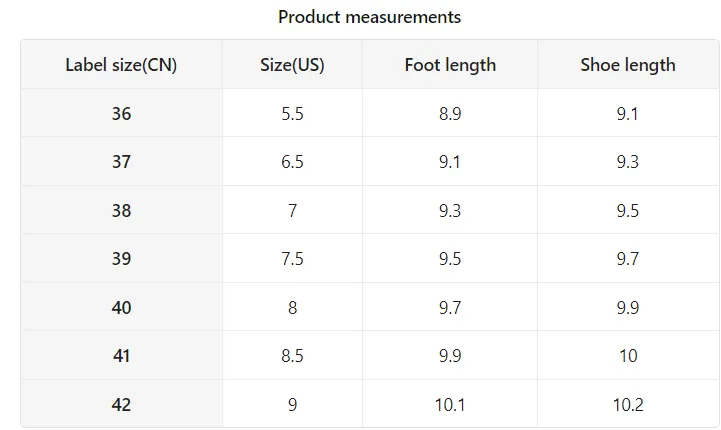Image resolution: width=721 pixels, height=430 pixels.
Task: Select label size 41 cell
Action: 121,355
